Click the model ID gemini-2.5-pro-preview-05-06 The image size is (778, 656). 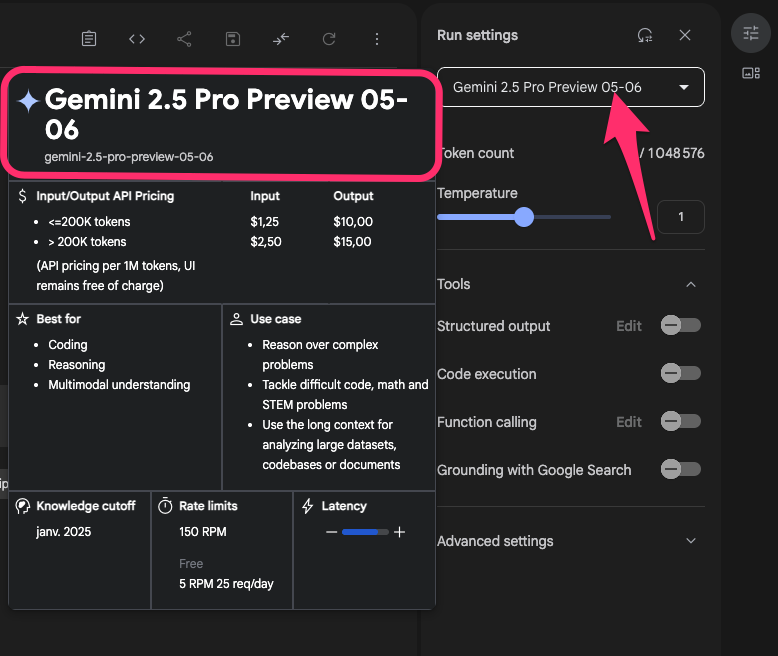129,157
